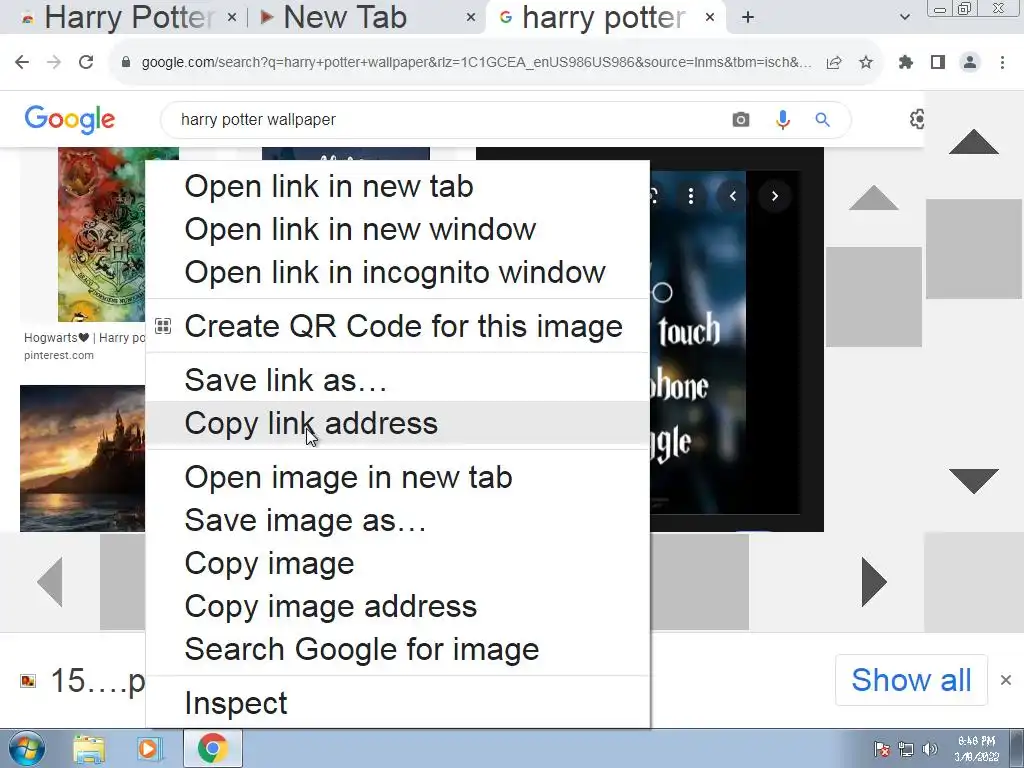Select Inspect from context menu

pyautogui.click(x=398, y=703)
